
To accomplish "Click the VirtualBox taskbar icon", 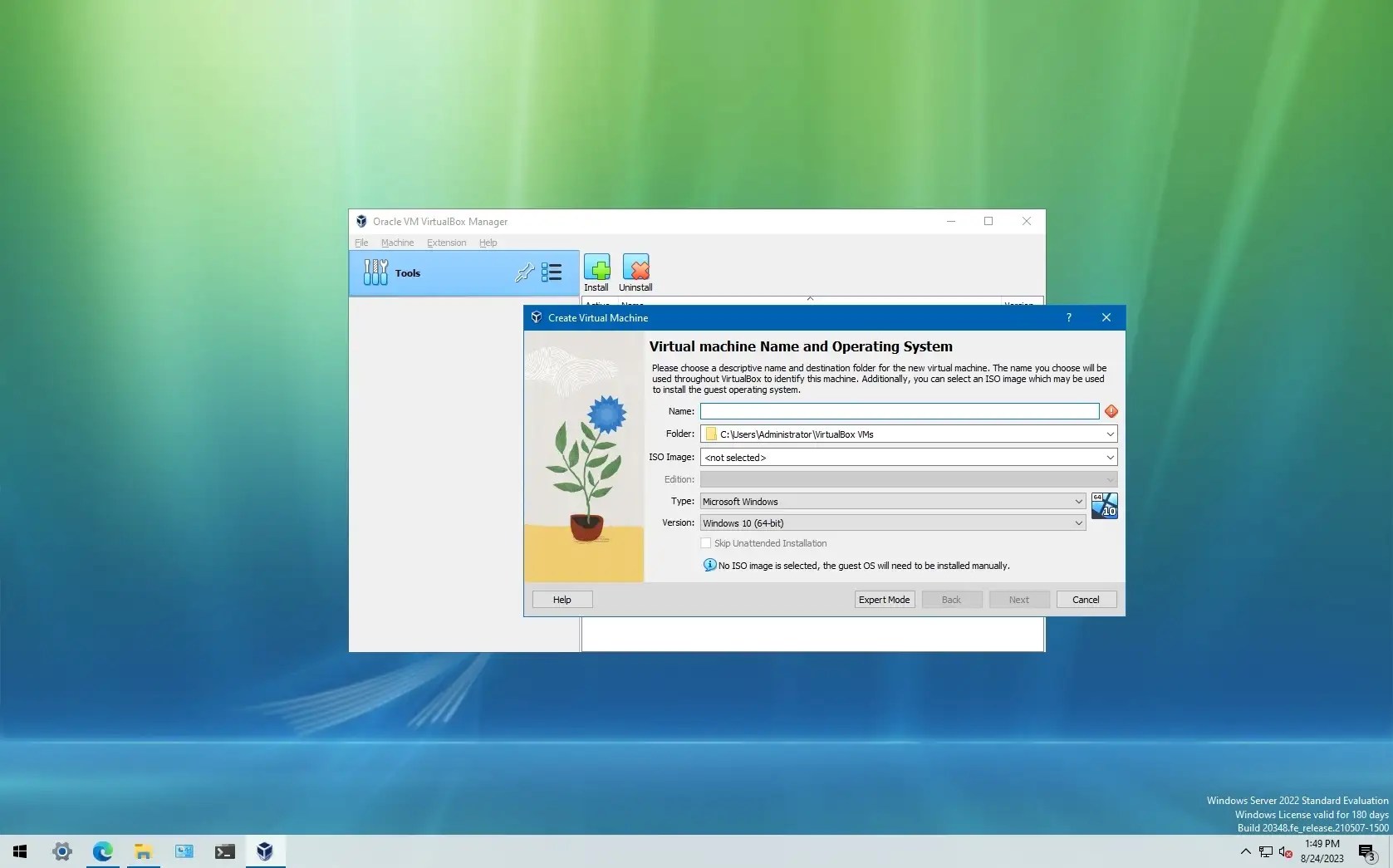I will pos(265,851).
